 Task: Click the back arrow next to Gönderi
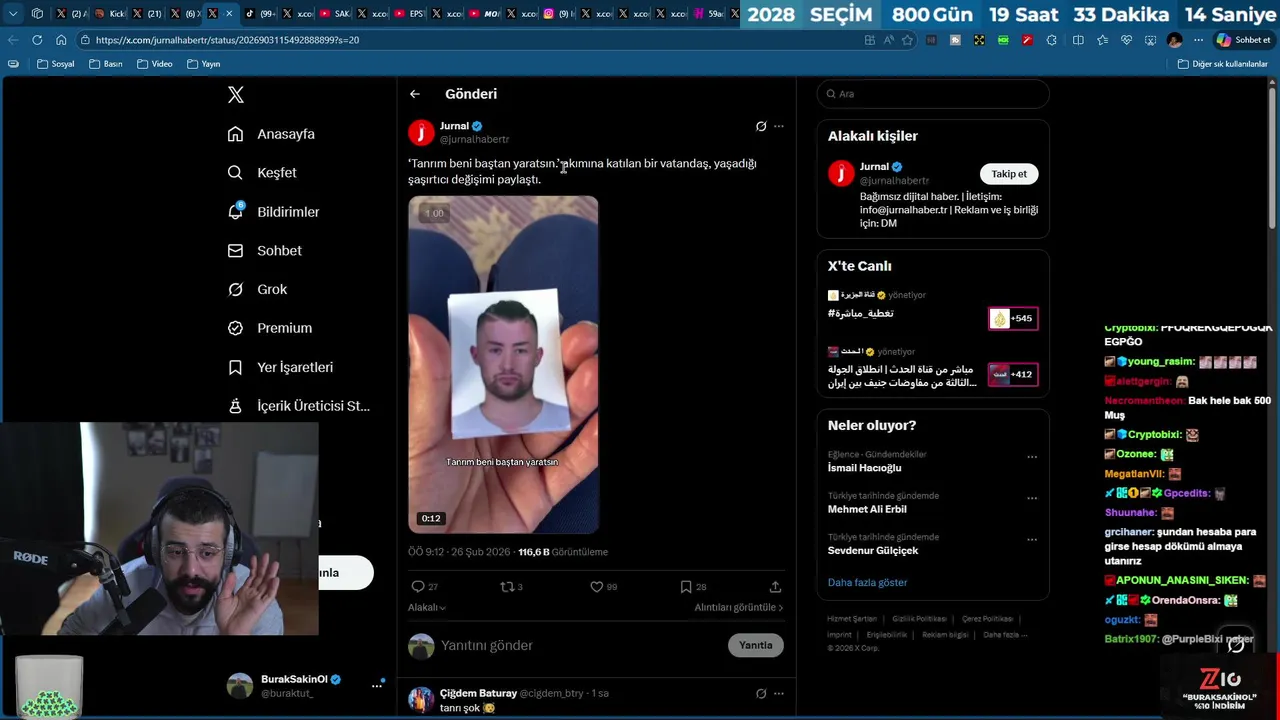415,94
